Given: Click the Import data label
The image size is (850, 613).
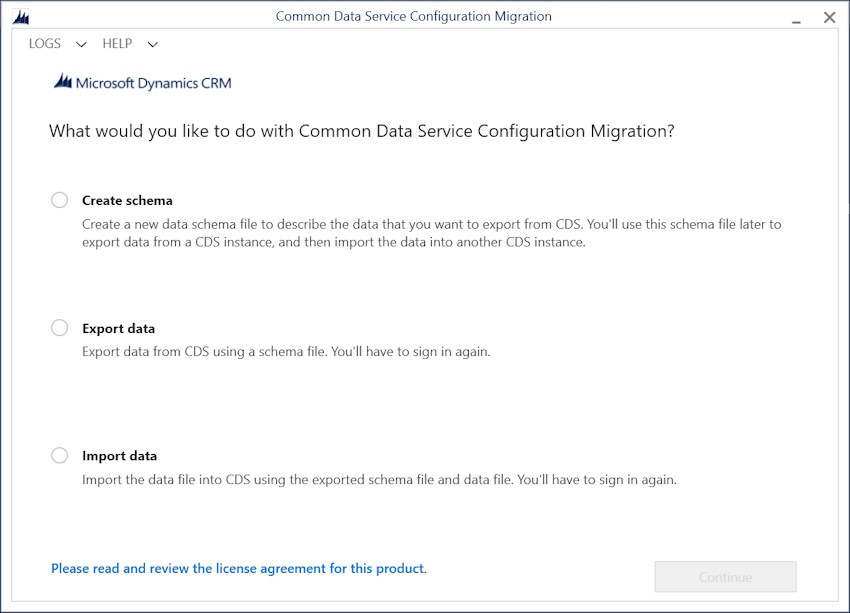Looking at the screenshot, I should [x=120, y=456].
